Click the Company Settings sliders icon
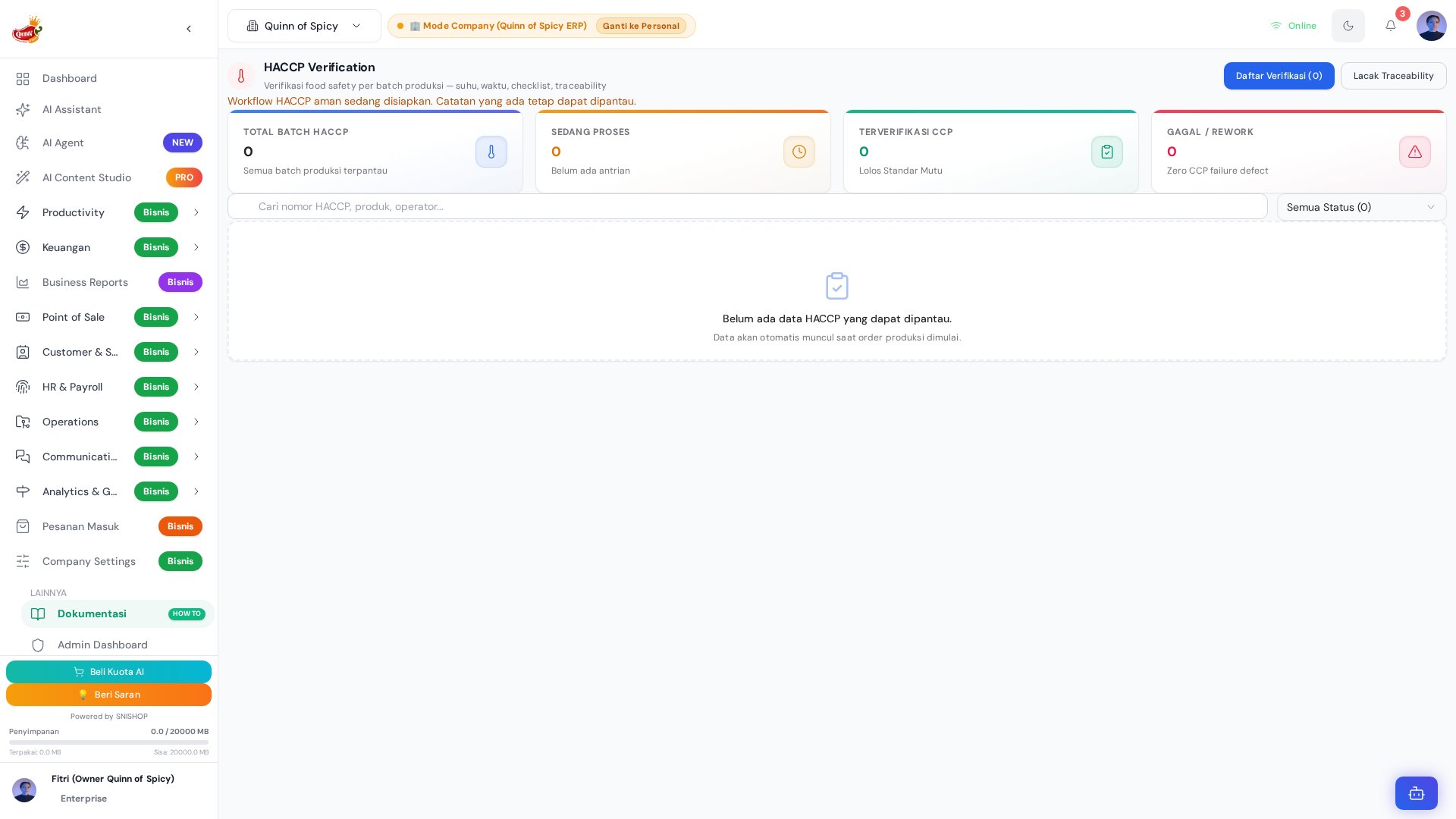This screenshot has width=1456, height=819. point(23,561)
